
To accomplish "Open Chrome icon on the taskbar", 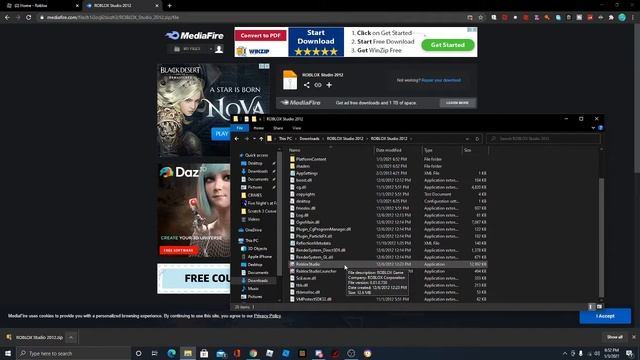I will pyautogui.click(x=253, y=353).
